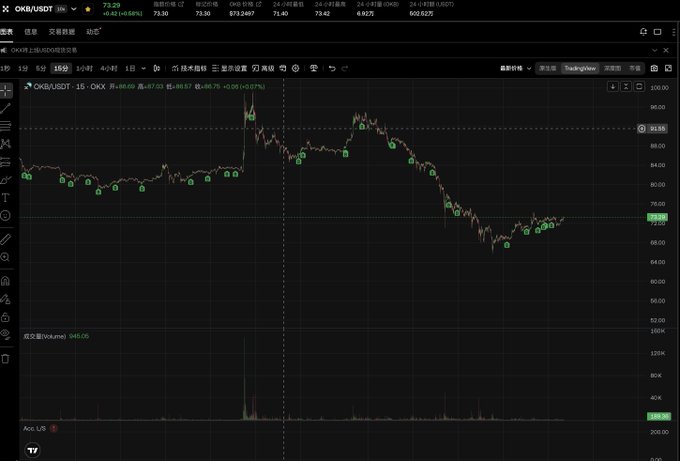Delete drawings with the trash icon
This screenshot has width=680, height=461.
pyautogui.click(x=6, y=359)
